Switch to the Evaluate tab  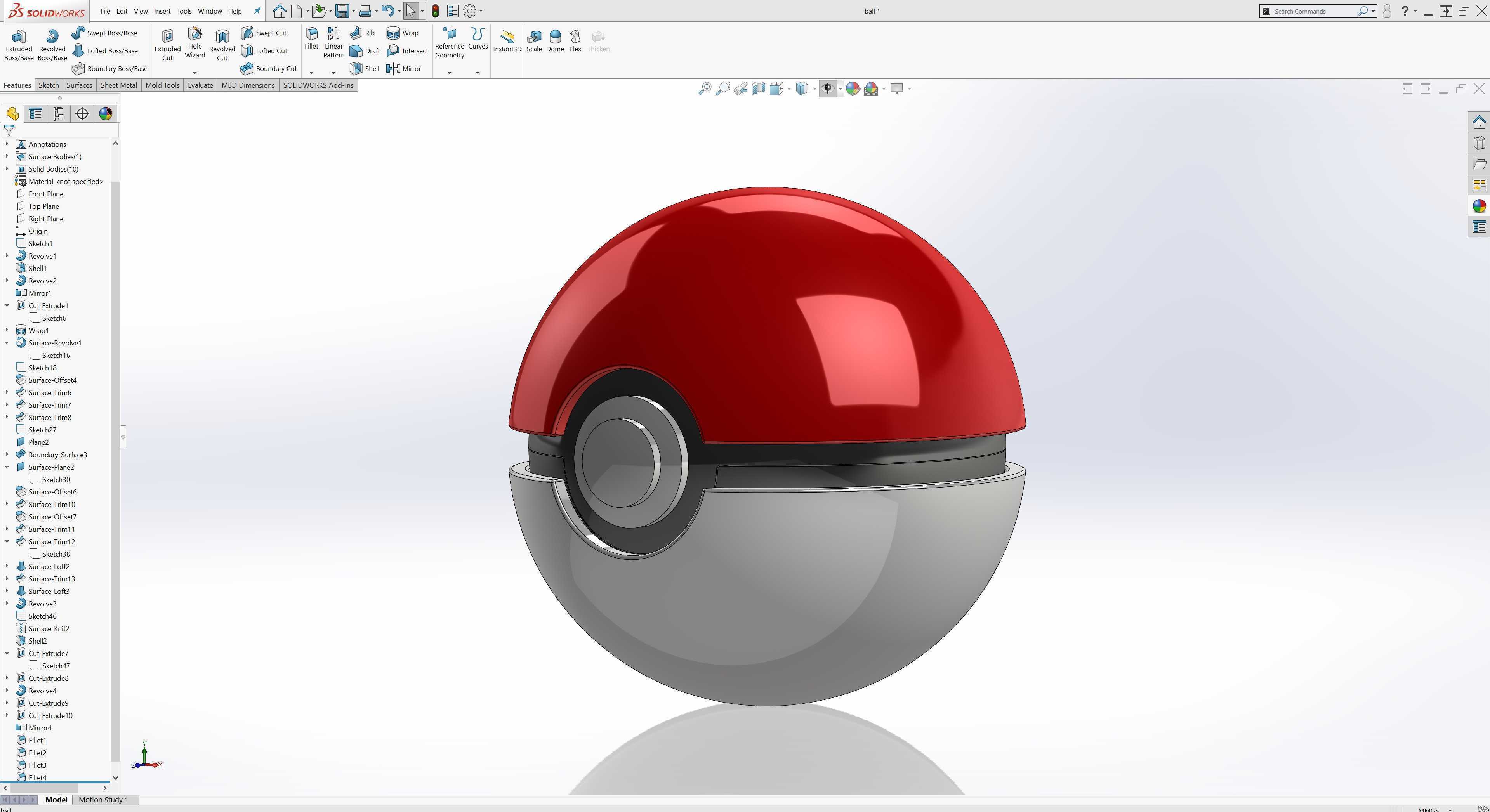click(200, 85)
